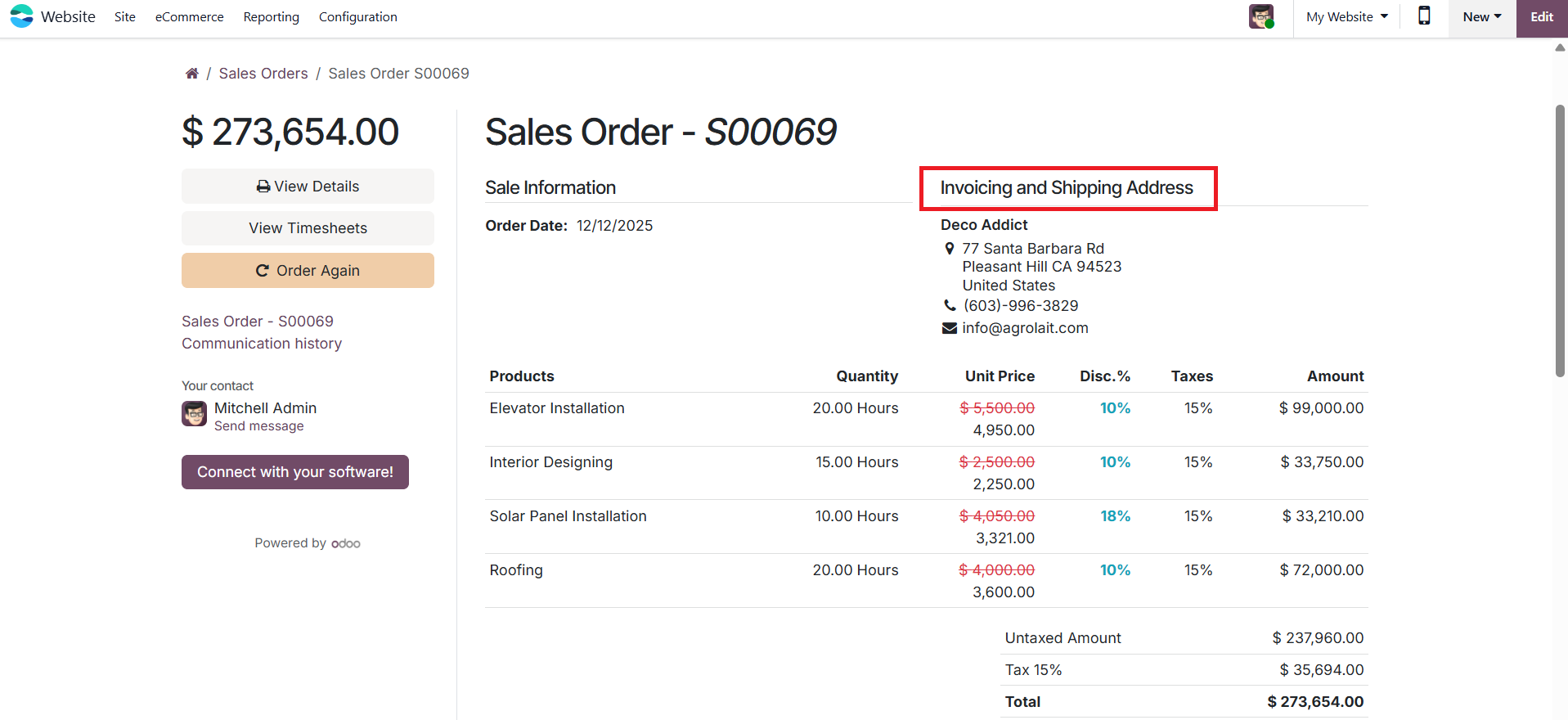Click the Odoo Website logo icon

click(x=21, y=16)
